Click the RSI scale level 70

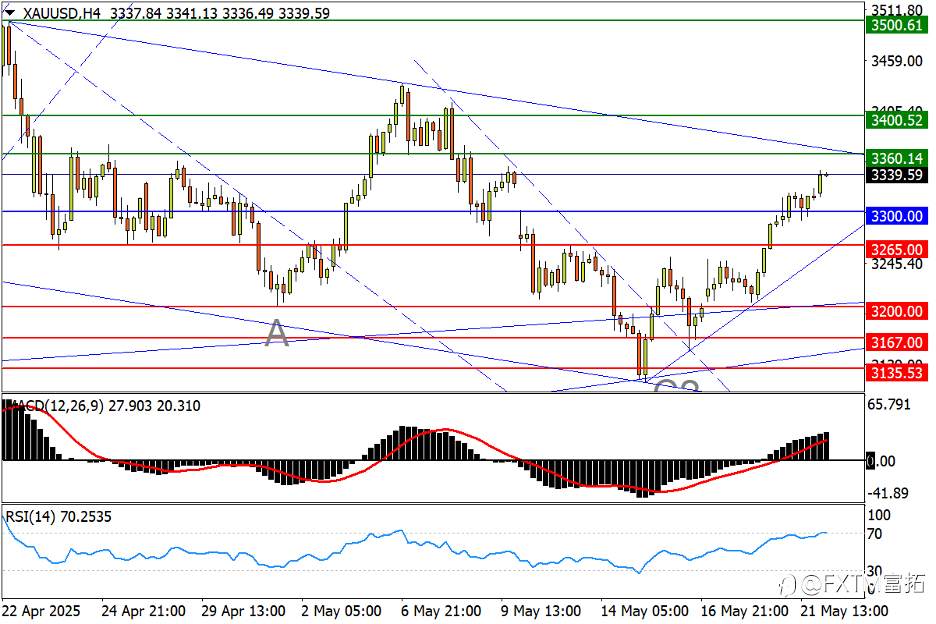[875, 534]
